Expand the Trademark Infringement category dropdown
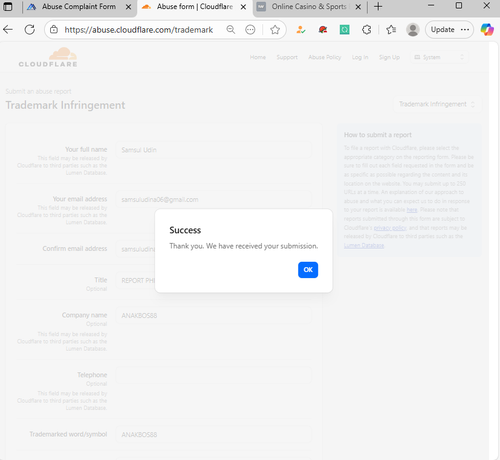This screenshot has width=500, height=460. click(x=437, y=104)
